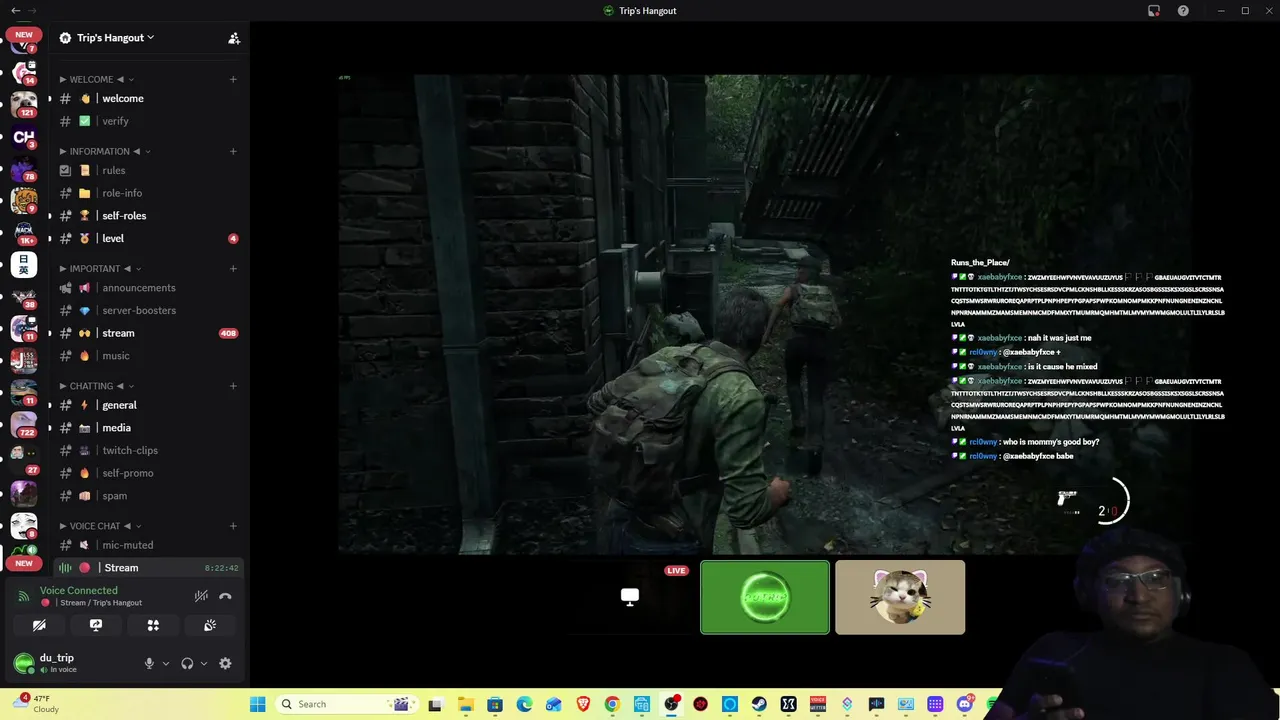Collapse the CHATTING category

(x=96, y=386)
